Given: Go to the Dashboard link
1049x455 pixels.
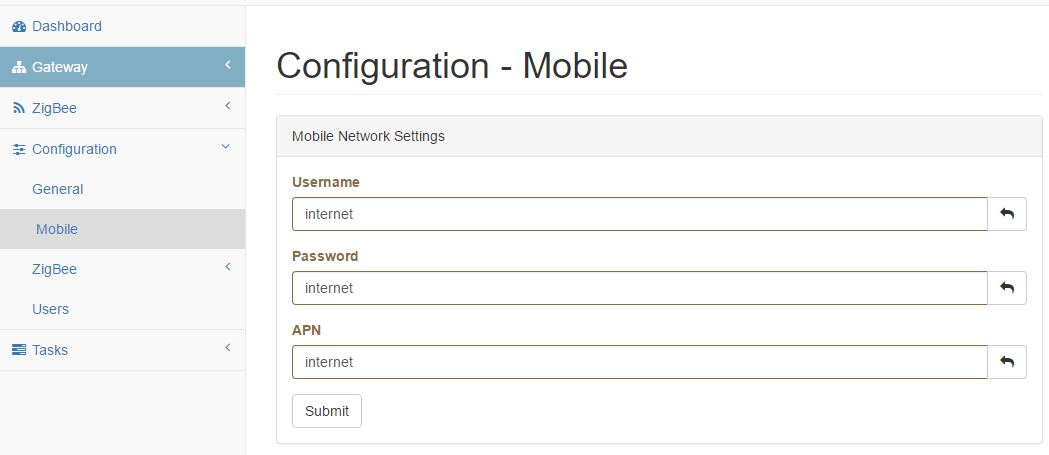Looking at the screenshot, I should click(x=67, y=26).
